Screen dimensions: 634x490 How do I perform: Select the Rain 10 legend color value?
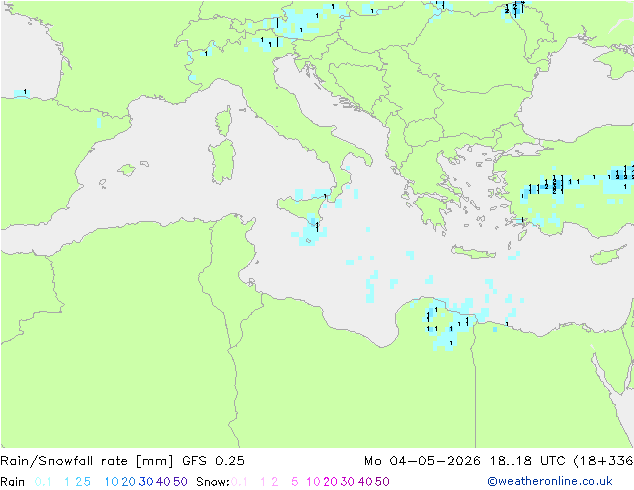[x=111, y=482]
